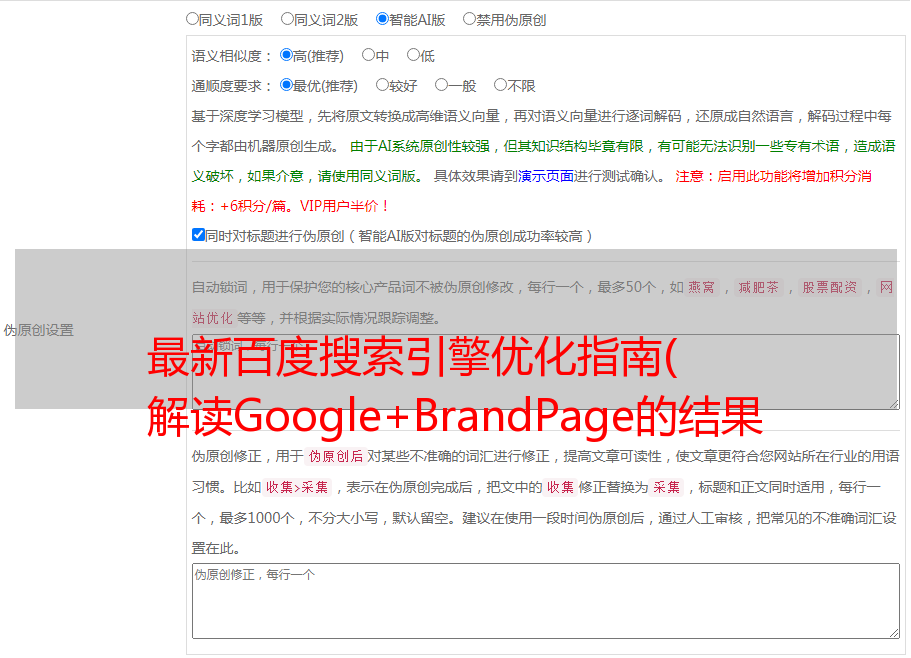Click the 语义相似度 label
The height and width of the screenshot is (658, 911).
[232, 56]
